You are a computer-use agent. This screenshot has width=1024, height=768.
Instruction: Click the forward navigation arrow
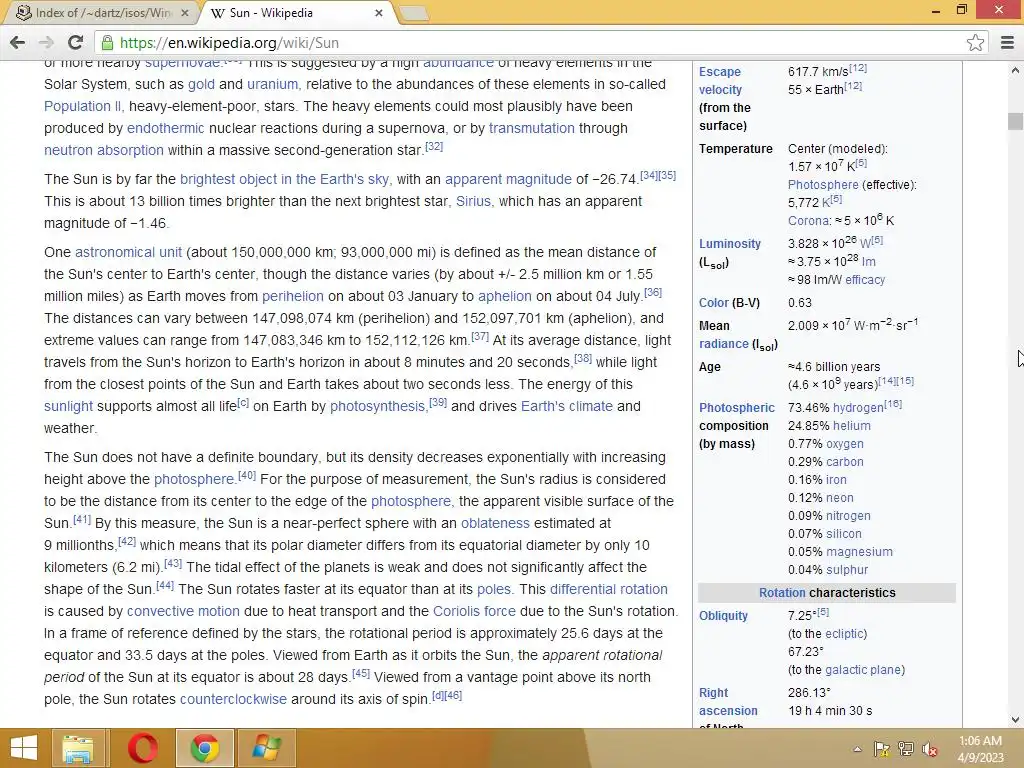46,43
